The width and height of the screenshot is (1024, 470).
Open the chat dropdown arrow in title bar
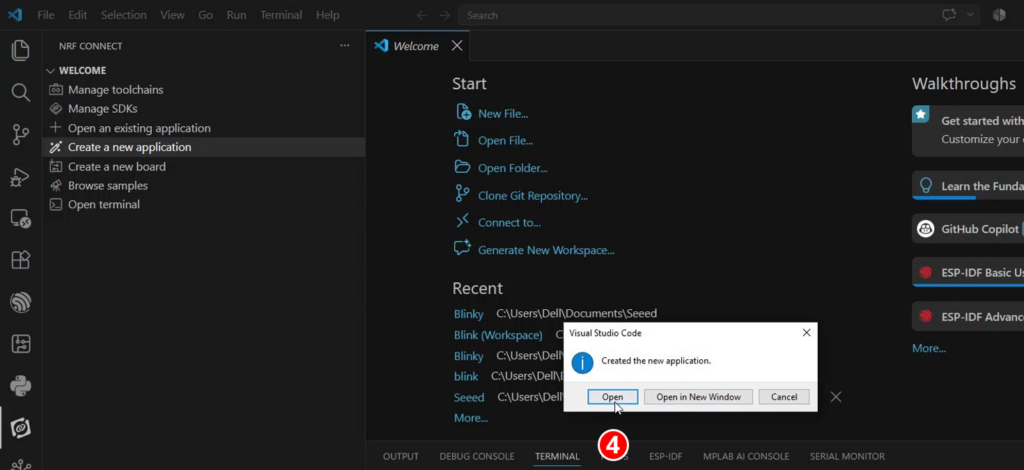[x=970, y=15]
